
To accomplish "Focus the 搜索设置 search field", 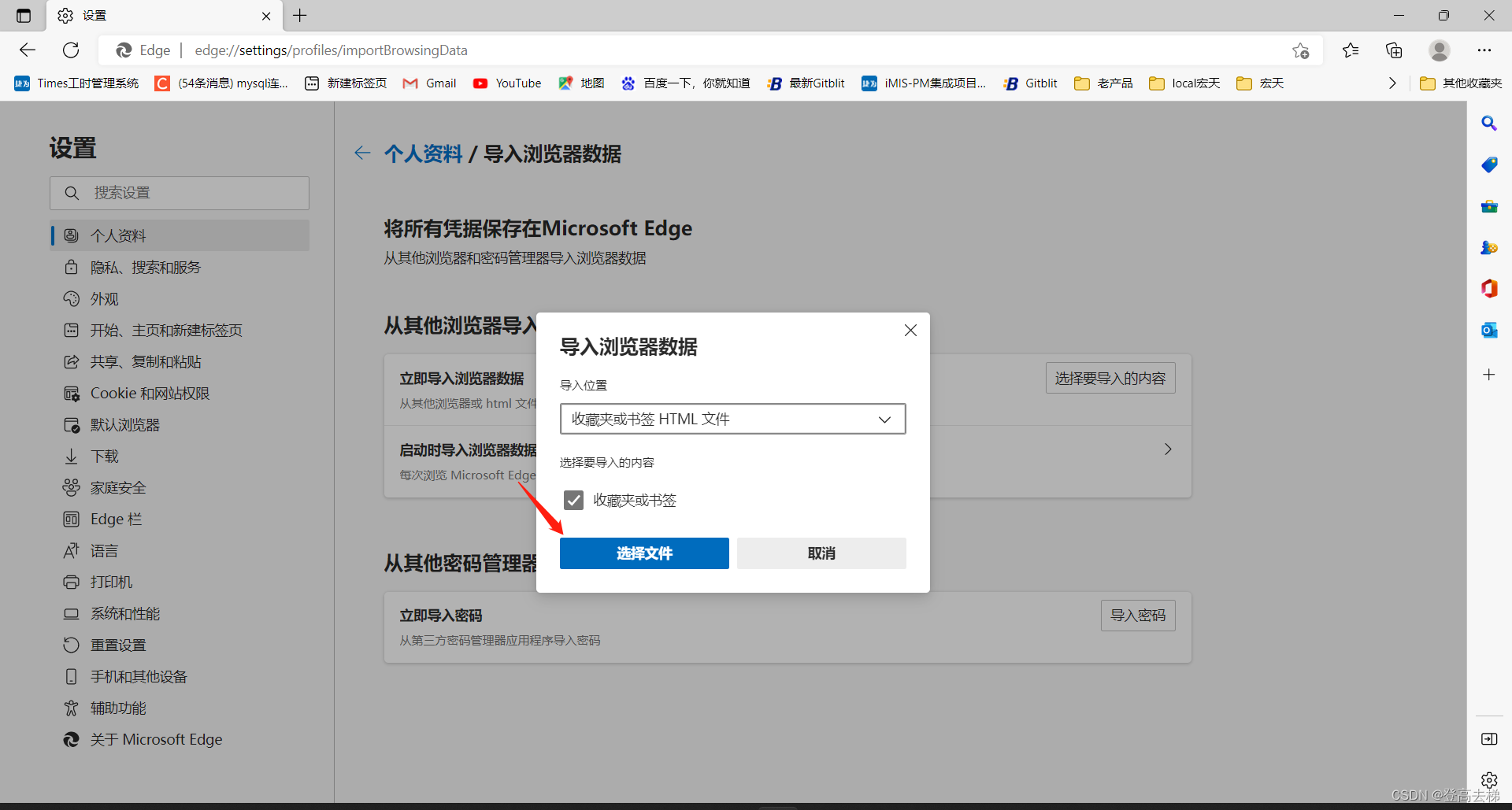I will pos(180,193).
